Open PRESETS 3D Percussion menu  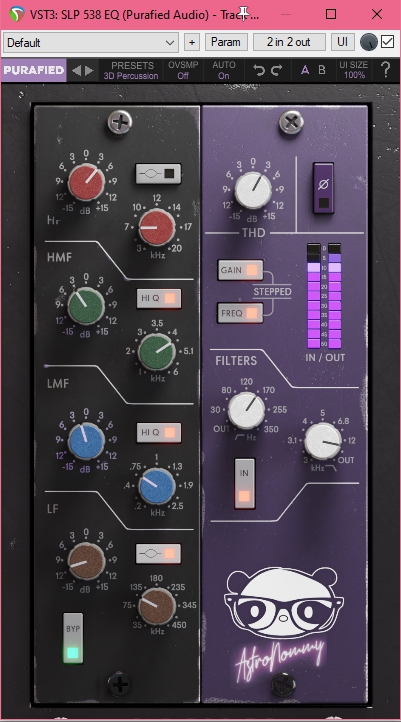point(131,70)
